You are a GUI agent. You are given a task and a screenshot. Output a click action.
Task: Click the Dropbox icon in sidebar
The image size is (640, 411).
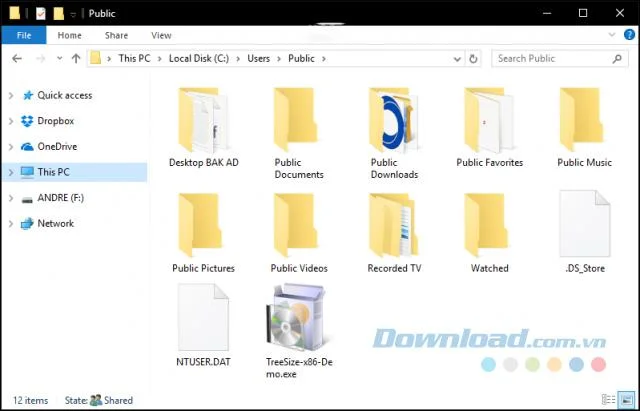coord(27,121)
